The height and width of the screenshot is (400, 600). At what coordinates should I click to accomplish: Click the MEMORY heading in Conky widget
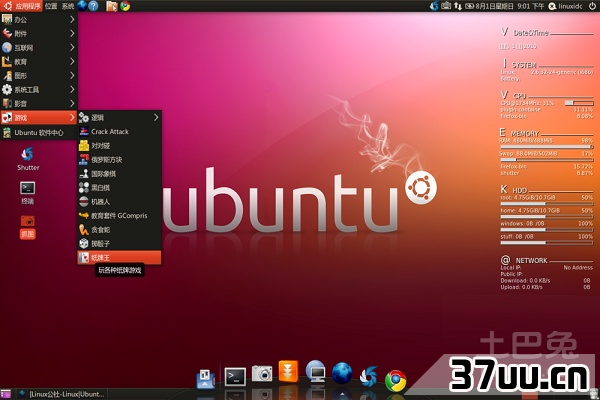point(524,134)
